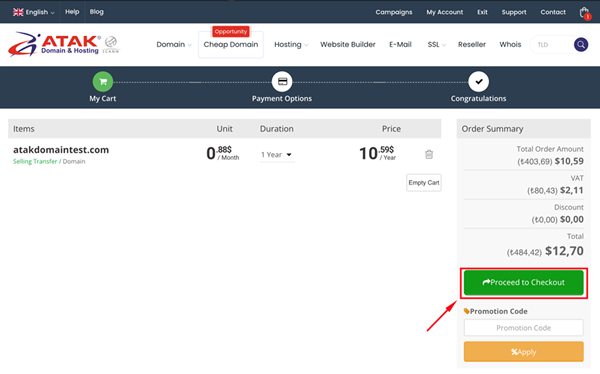Image resolution: width=600 pixels, height=374 pixels.
Task: Click the Exit link
Action: 482,12
